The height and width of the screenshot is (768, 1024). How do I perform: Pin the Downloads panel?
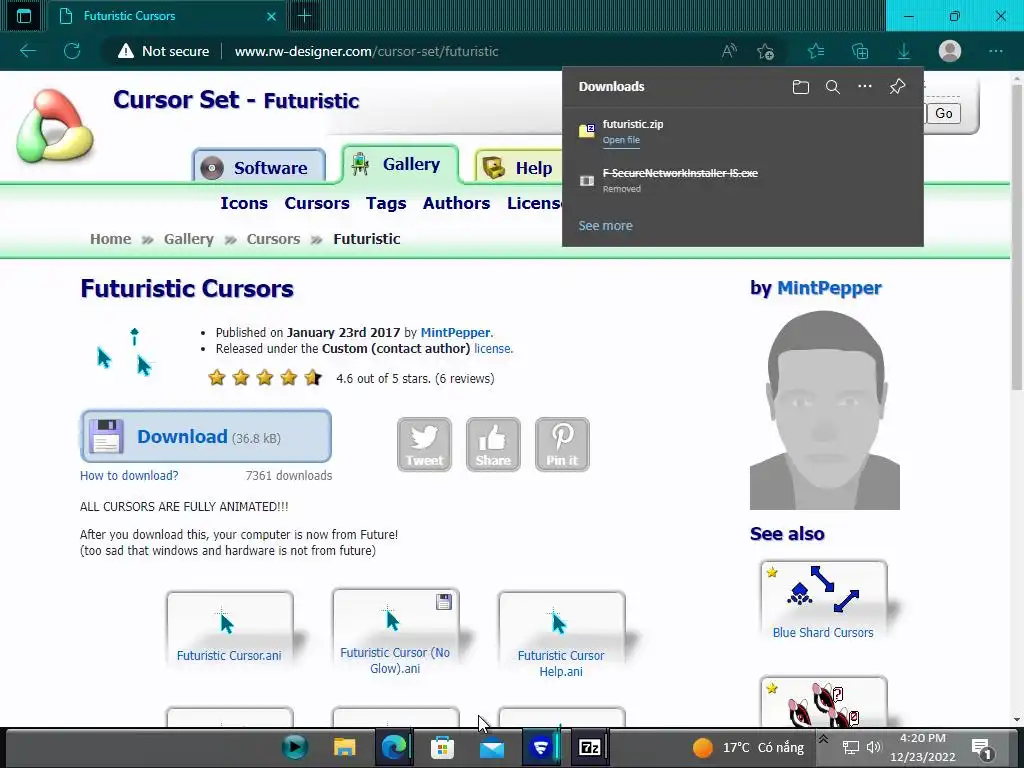[897, 87]
